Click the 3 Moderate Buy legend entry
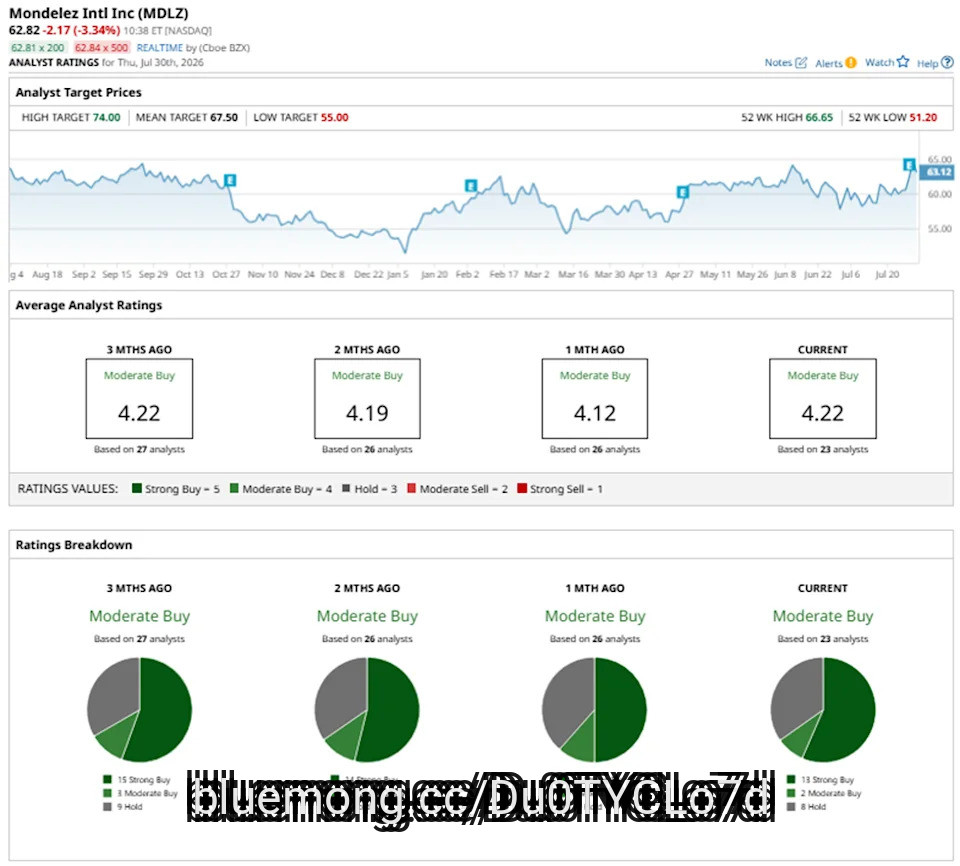This screenshot has height=866, width=960. (x=140, y=793)
